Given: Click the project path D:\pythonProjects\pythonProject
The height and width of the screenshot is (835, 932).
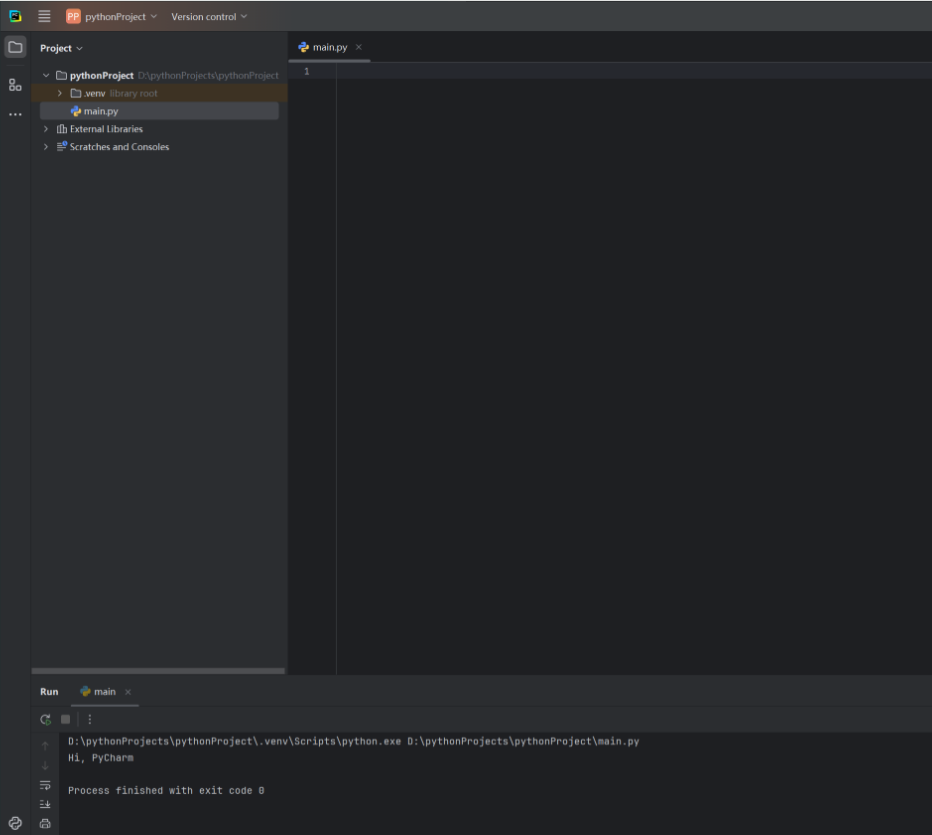Looking at the screenshot, I should click(208, 75).
